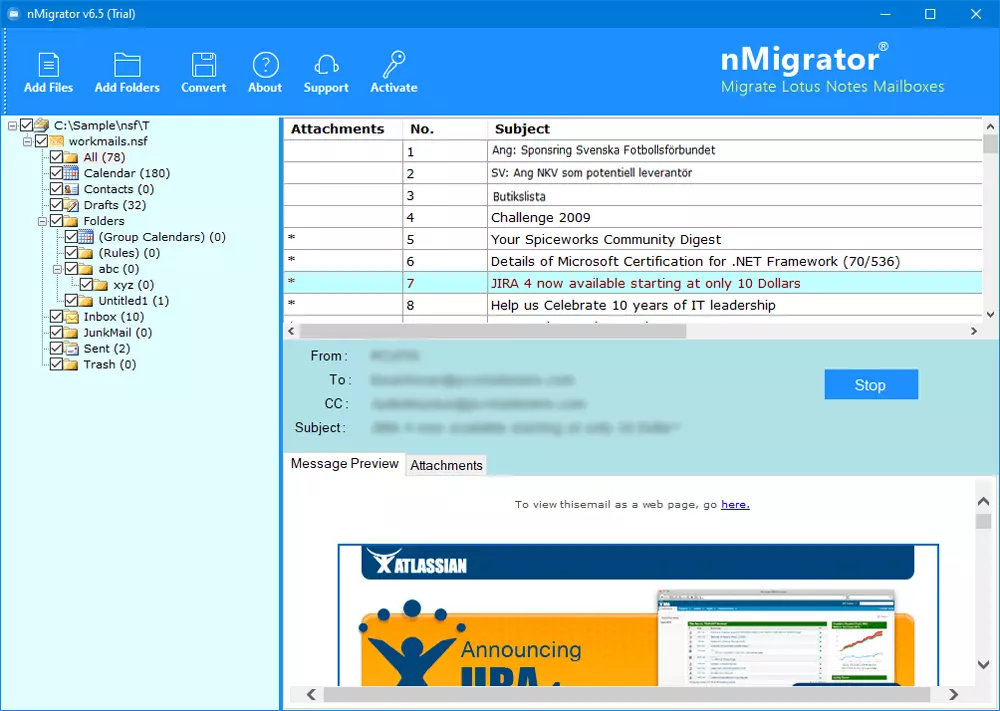Uncheck the Calendar (180) checkbox
The height and width of the screenshot is (711, 1000).
coord(56,173)
